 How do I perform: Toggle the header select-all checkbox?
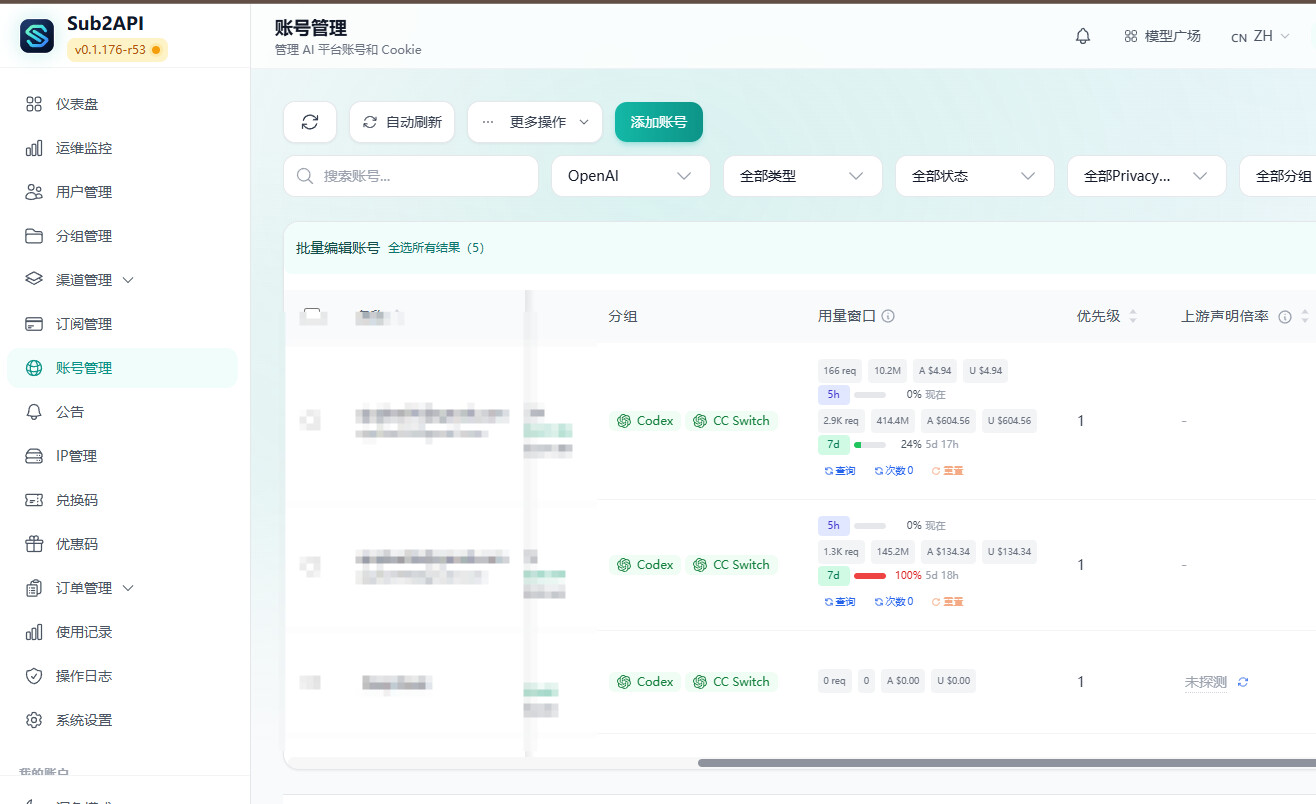click(312, 316)
